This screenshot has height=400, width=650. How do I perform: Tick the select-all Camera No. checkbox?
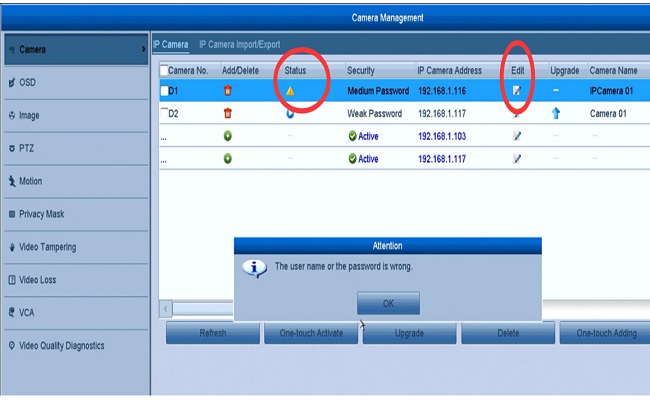click(164, 70)
